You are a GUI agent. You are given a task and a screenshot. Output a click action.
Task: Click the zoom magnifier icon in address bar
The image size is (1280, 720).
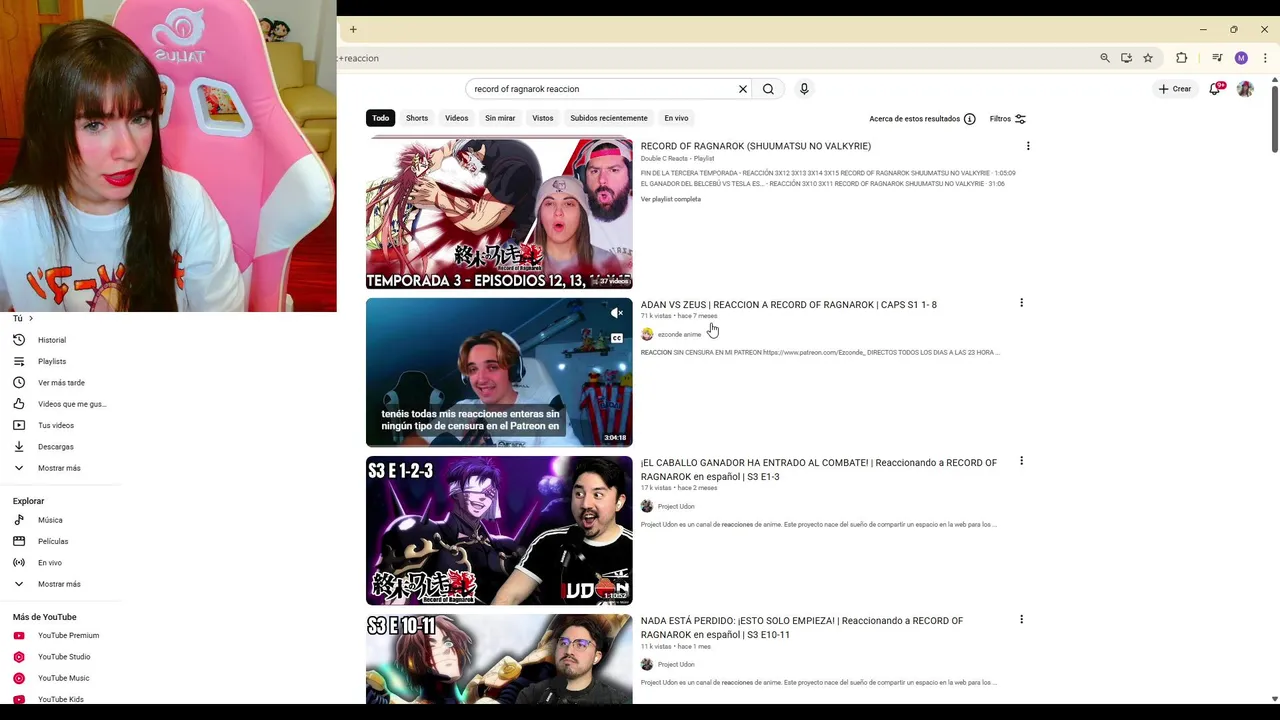(1105, 58)
